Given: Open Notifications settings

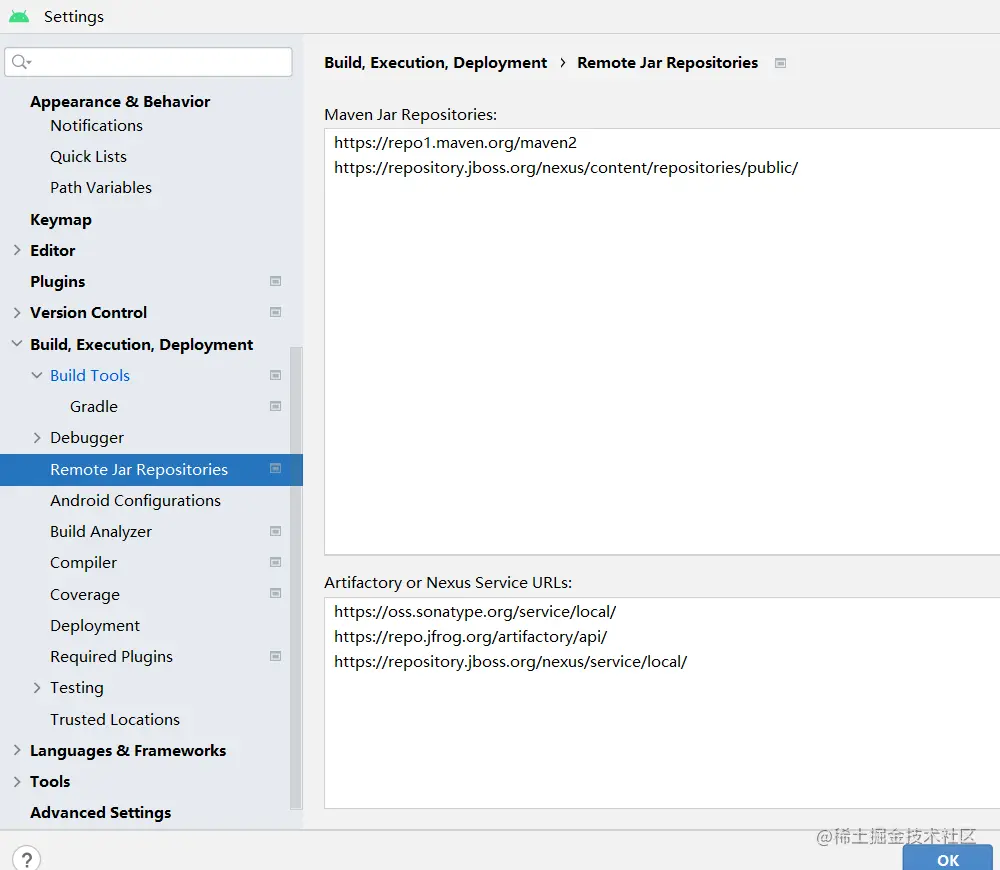Looking at the screenshot, I should [x=96, y=126].
